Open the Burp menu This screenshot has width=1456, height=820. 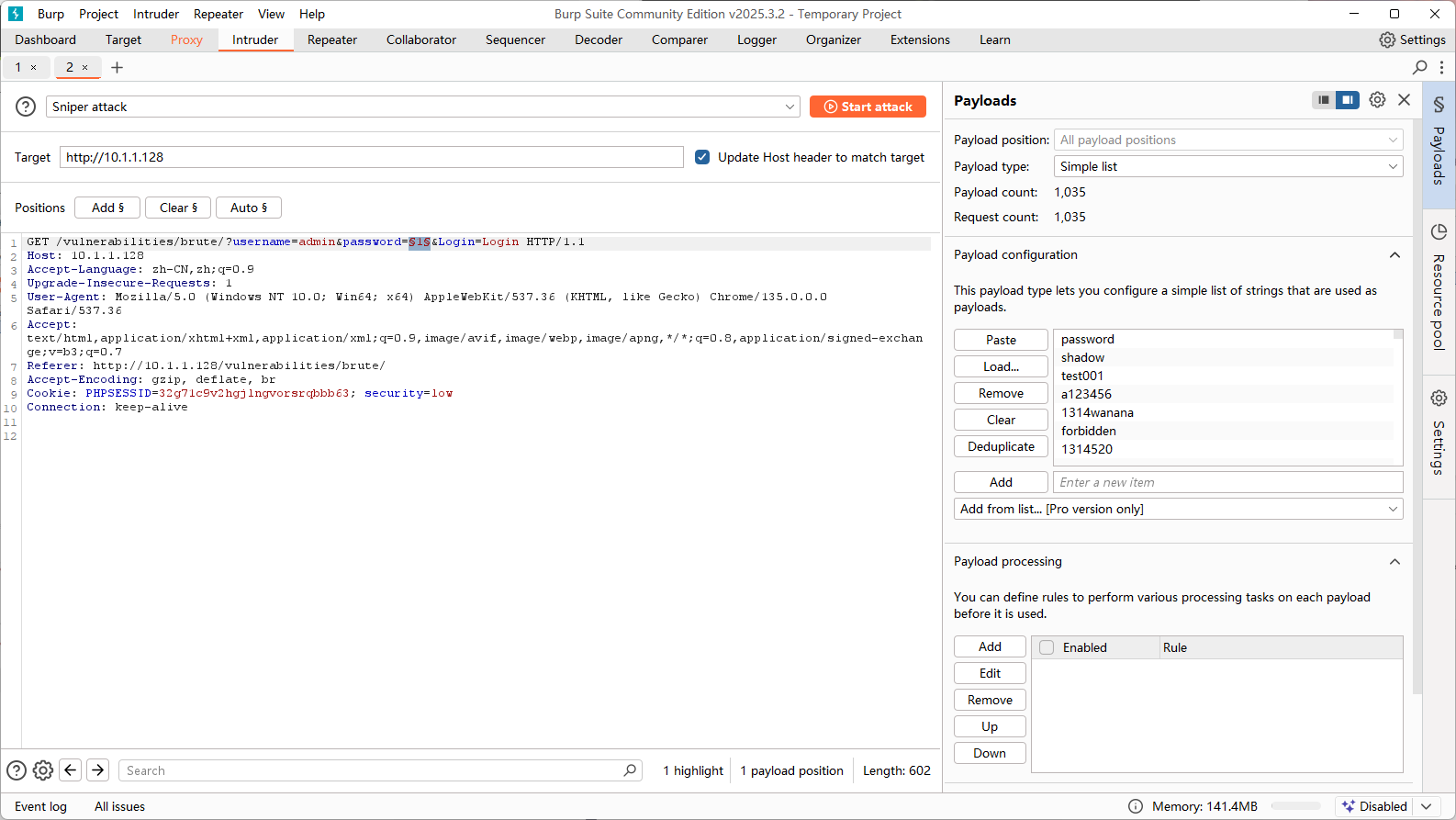(50, 14)
